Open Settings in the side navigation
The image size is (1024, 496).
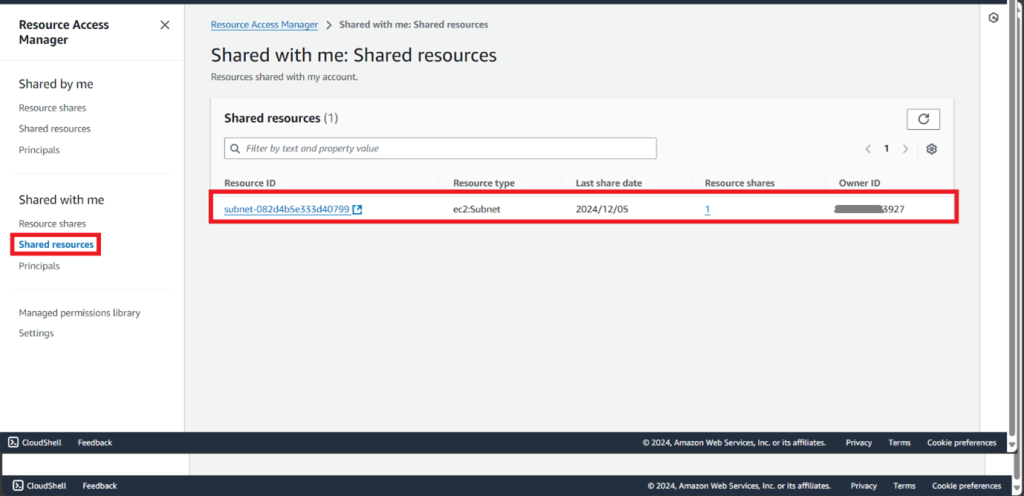[x=37, y=333]
